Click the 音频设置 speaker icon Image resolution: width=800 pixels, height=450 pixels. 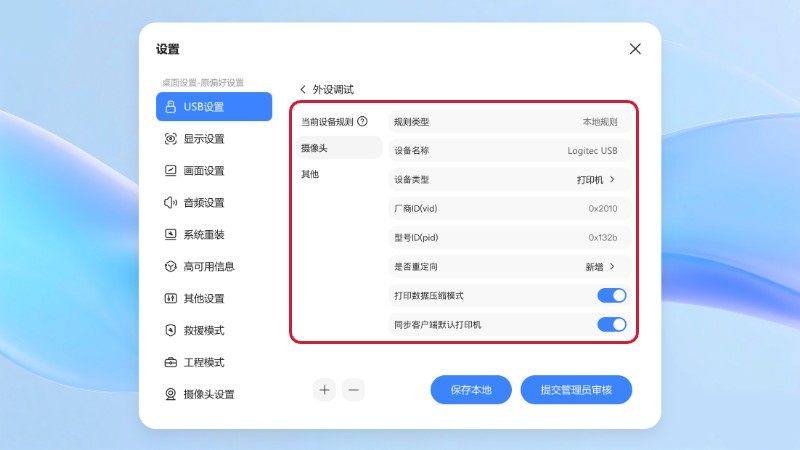tap(170, 203)
